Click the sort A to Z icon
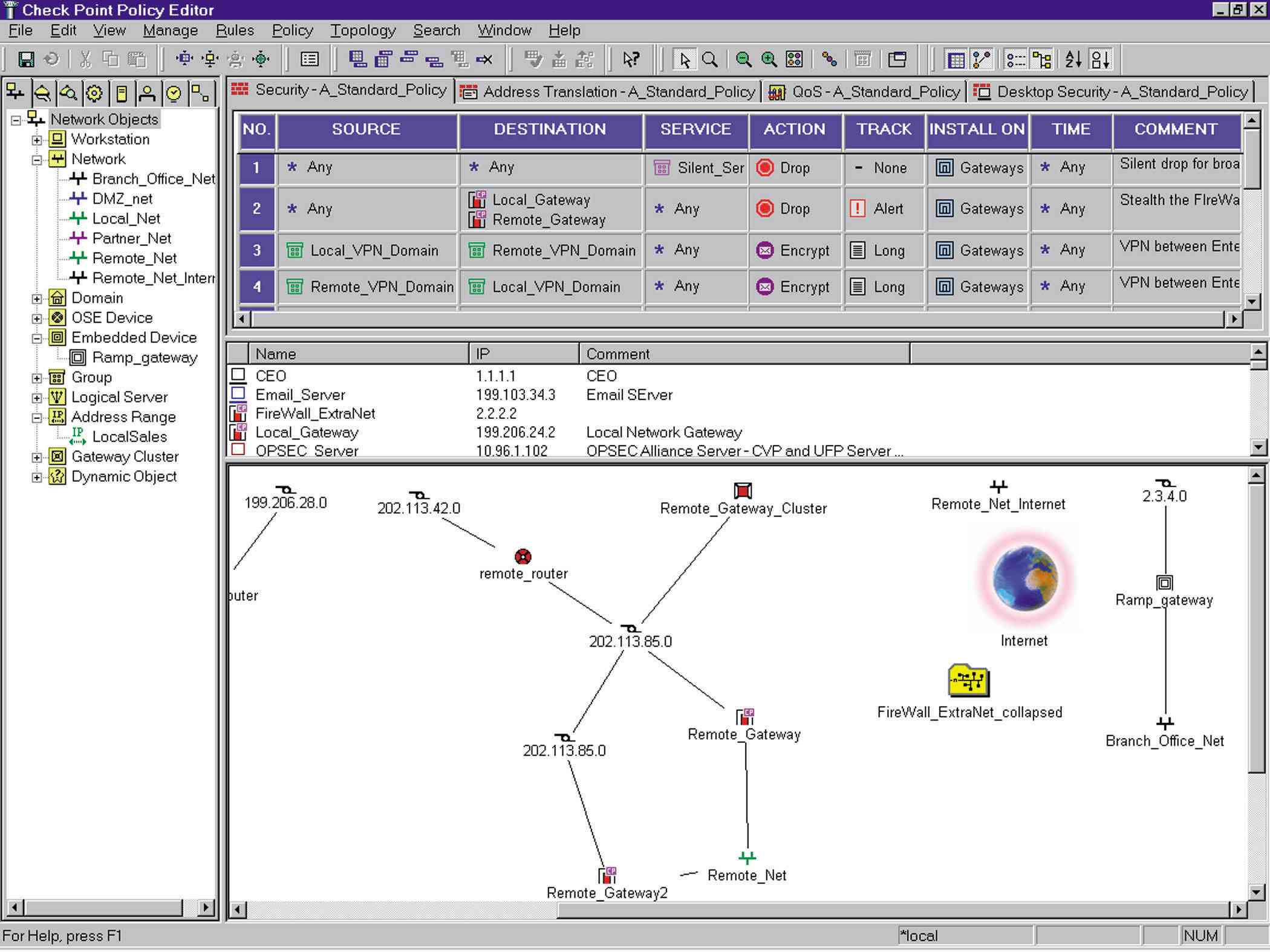The height and width of the screenshot is (952, 1270). pyautogui.click(x=1073, y=59)
